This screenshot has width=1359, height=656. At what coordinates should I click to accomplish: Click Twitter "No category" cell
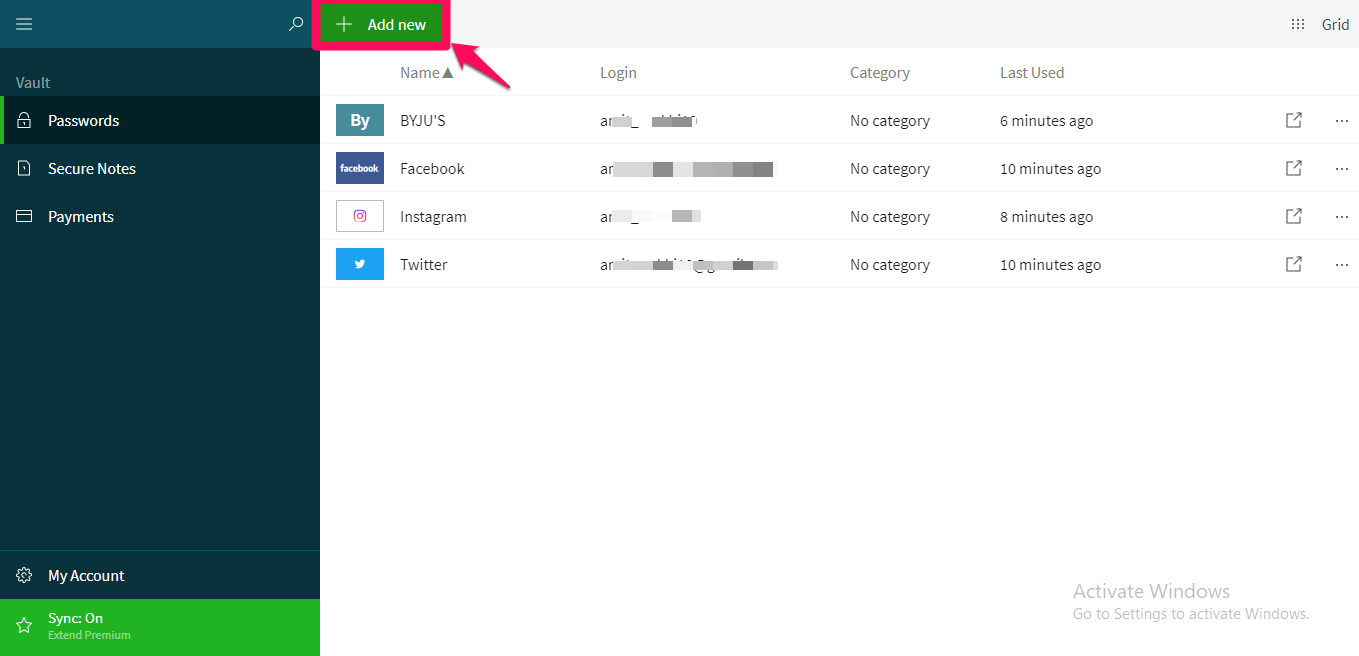tap(890, 264)
